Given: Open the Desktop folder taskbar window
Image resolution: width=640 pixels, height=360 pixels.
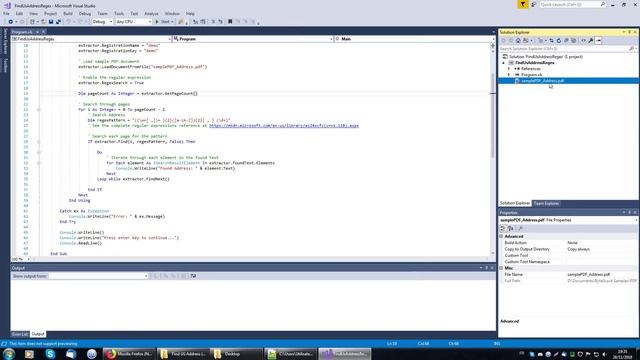Looking at the screenshot, I should 237,354.
